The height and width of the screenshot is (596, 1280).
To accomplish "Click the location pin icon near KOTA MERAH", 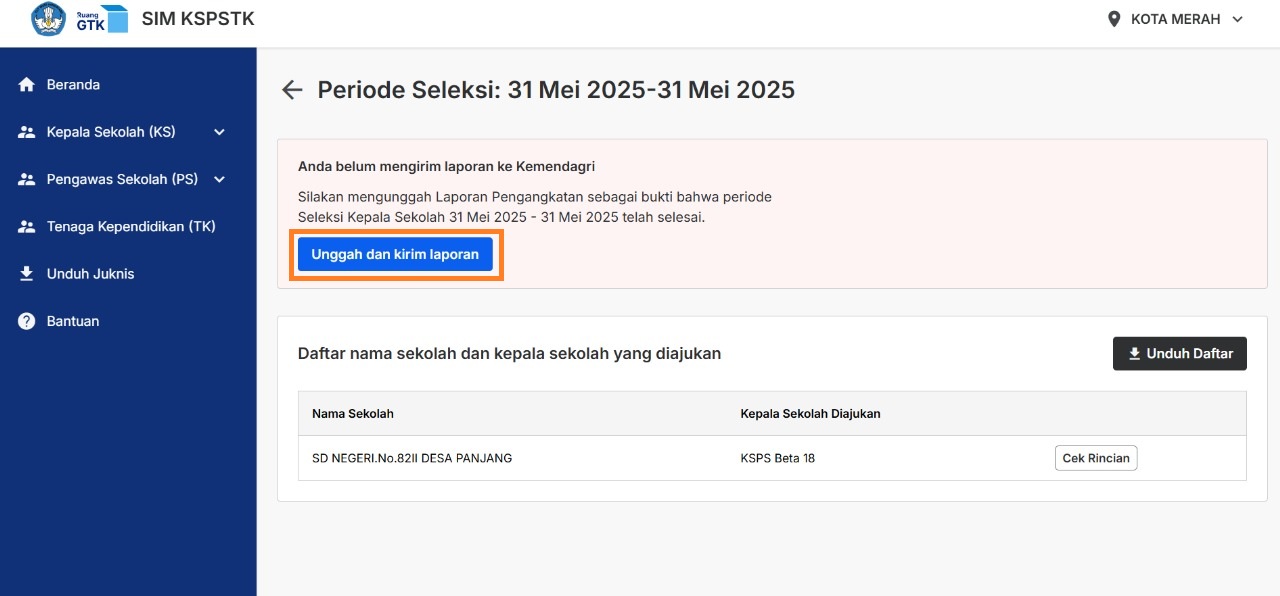I will pyautogui.click(x=1114, y=19).
